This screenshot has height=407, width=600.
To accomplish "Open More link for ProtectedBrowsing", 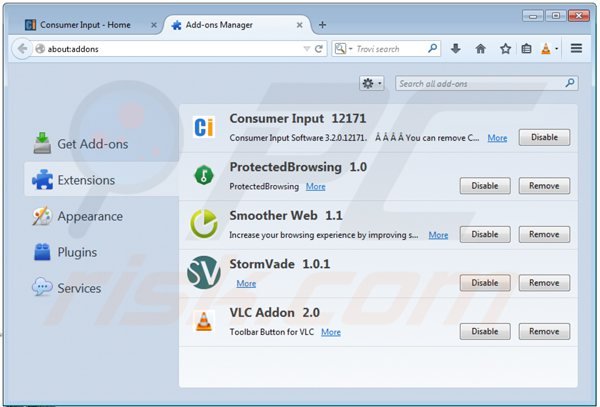I will (x=315, y=187).
